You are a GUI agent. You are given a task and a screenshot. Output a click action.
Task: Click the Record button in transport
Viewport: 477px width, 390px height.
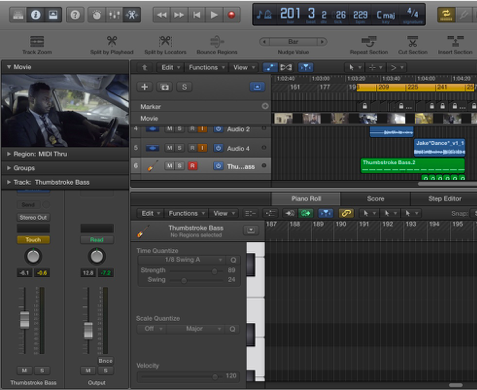[231, 15]
